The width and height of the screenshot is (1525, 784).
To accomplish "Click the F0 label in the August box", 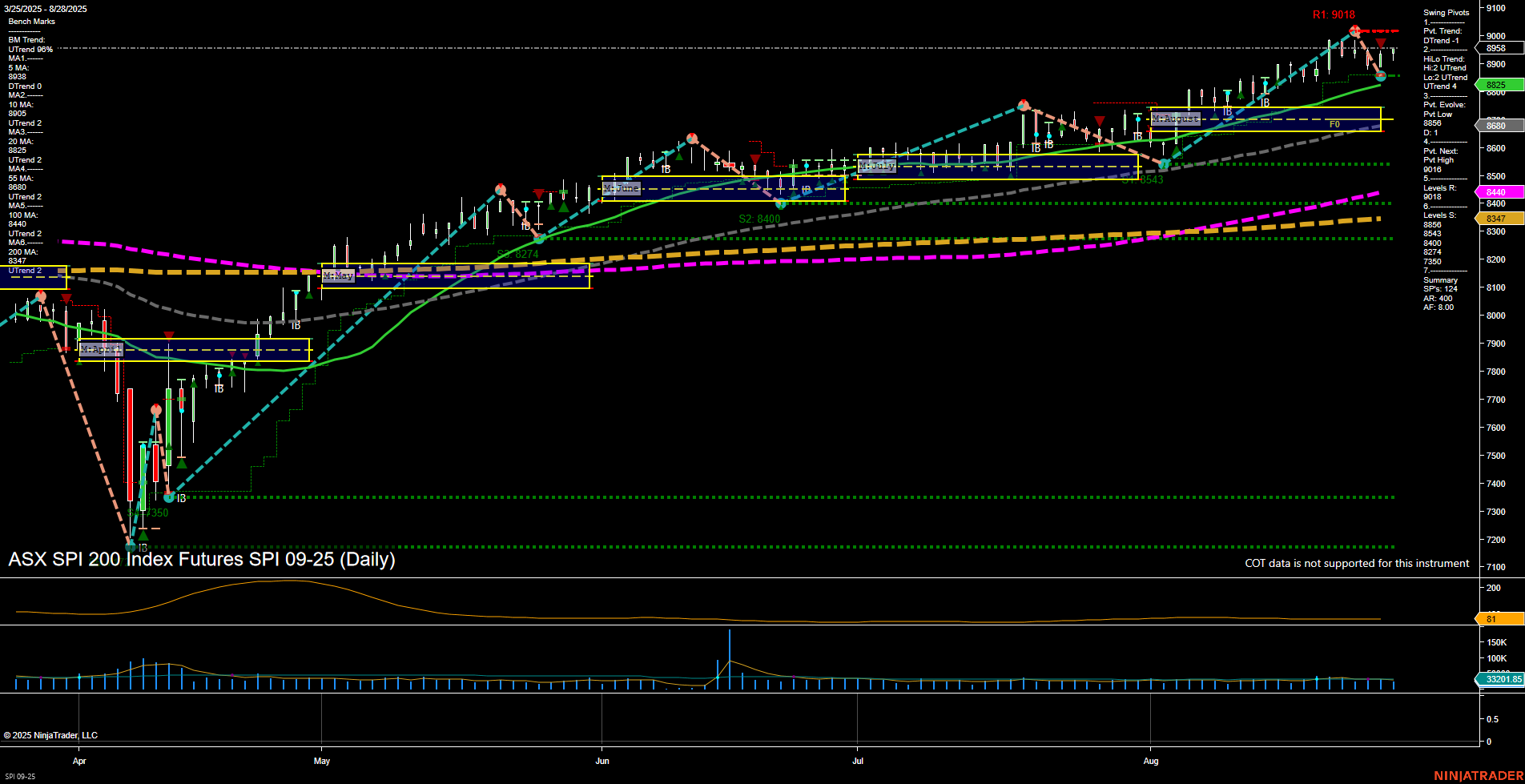I will tap(1334, 124).
